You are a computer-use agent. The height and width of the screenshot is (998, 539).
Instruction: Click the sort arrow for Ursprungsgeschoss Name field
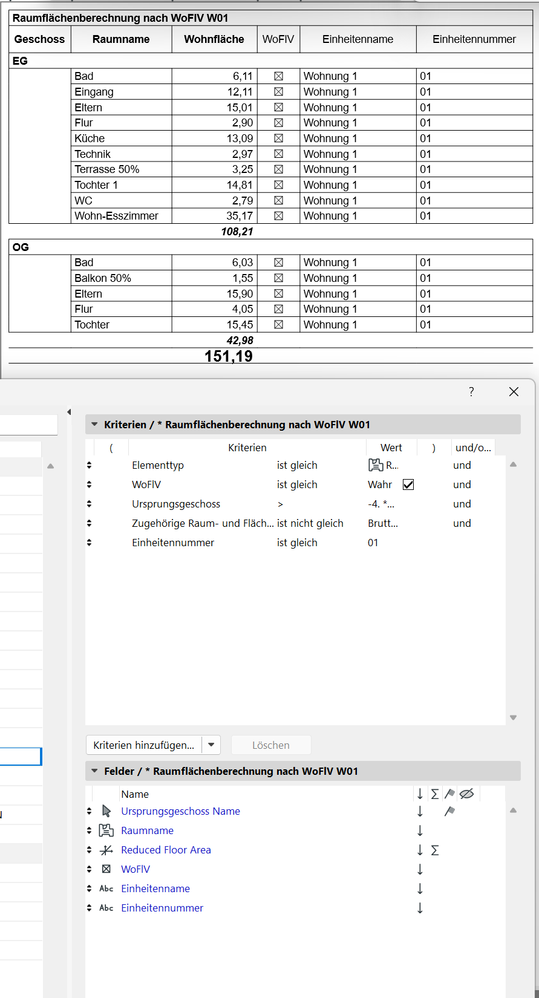[420, 811]
